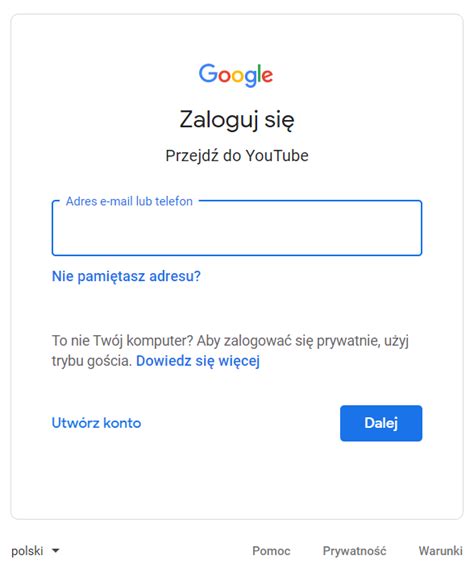The image size is (474, 568).
Task: Click the 'Zaloguj się' heading
Action: click(237, 120)
